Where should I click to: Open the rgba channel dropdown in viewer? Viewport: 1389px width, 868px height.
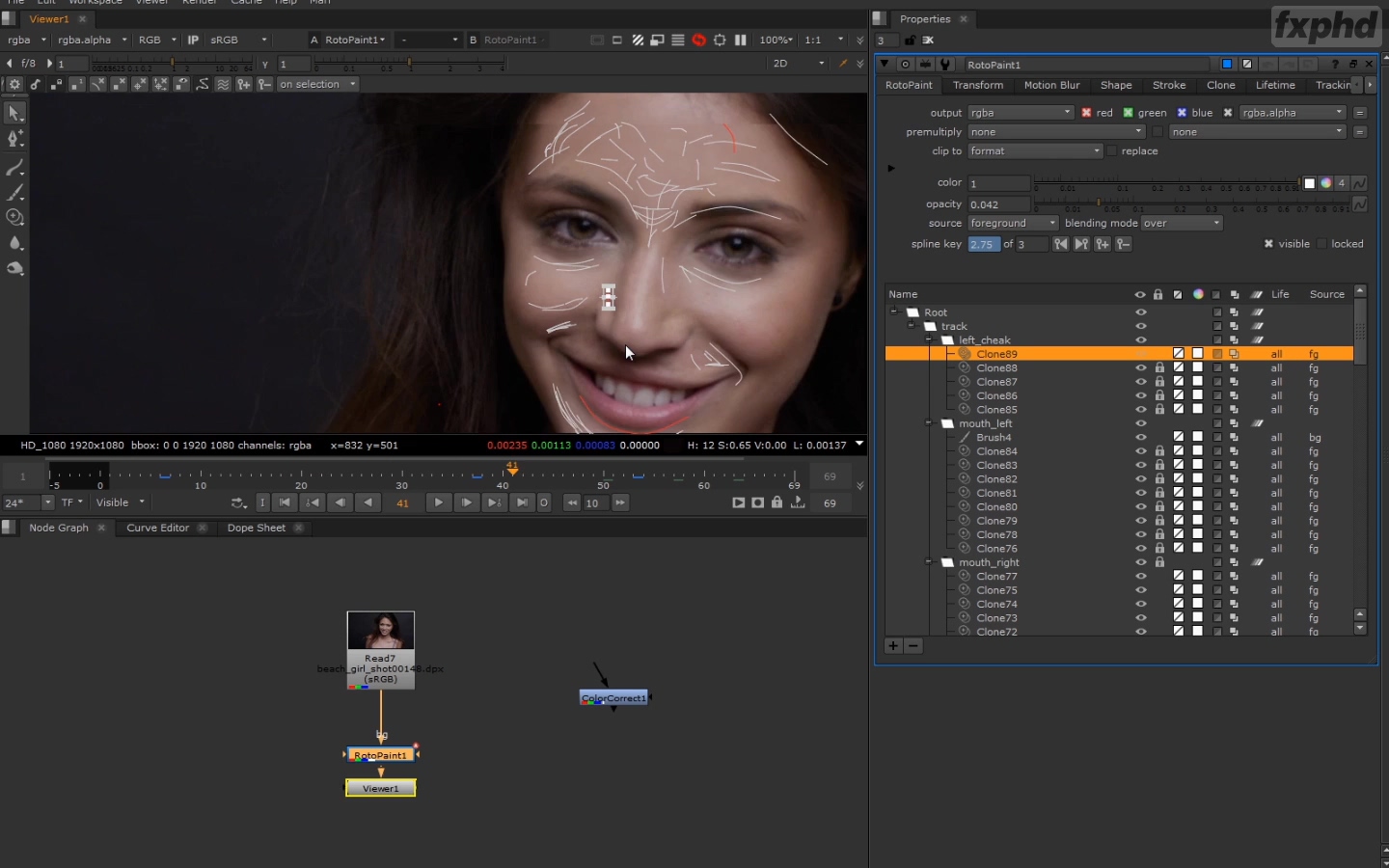pyautogui.click(x=27, y=40)
